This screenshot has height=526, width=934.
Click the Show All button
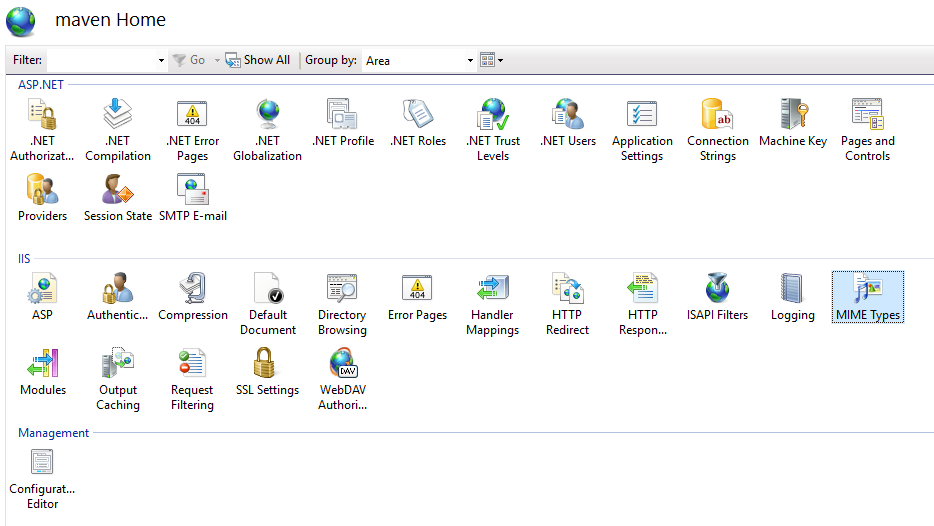tap(258, 60)
